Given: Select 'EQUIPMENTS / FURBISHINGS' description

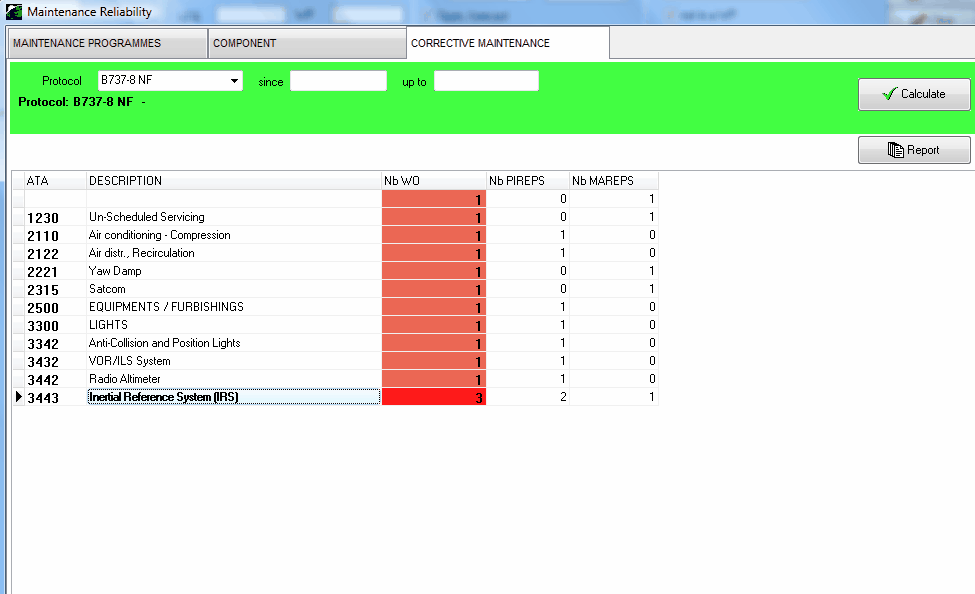Looking at the screenshot, I should pyautogui.click(x=234, y=307).
